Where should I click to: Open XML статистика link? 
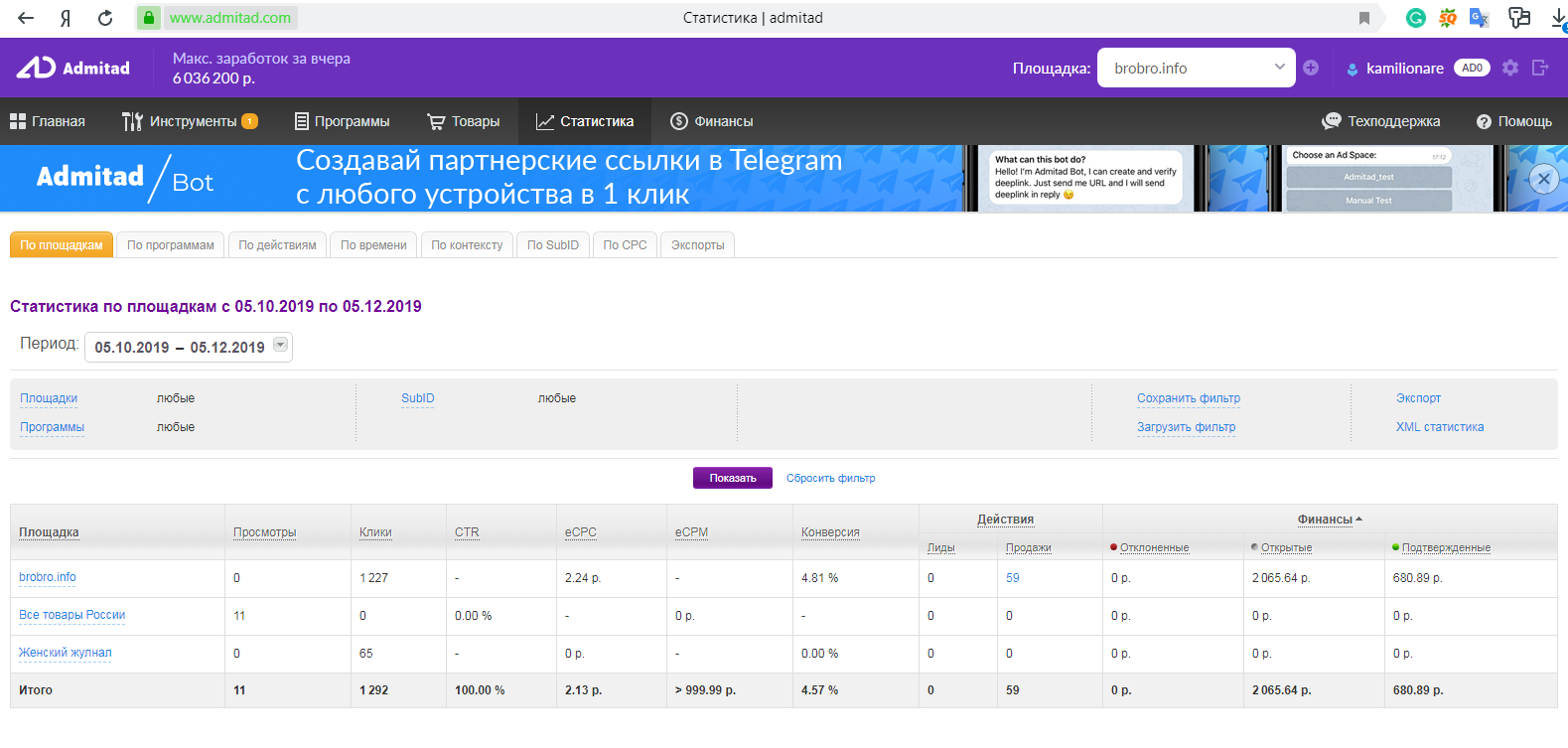1440,427
